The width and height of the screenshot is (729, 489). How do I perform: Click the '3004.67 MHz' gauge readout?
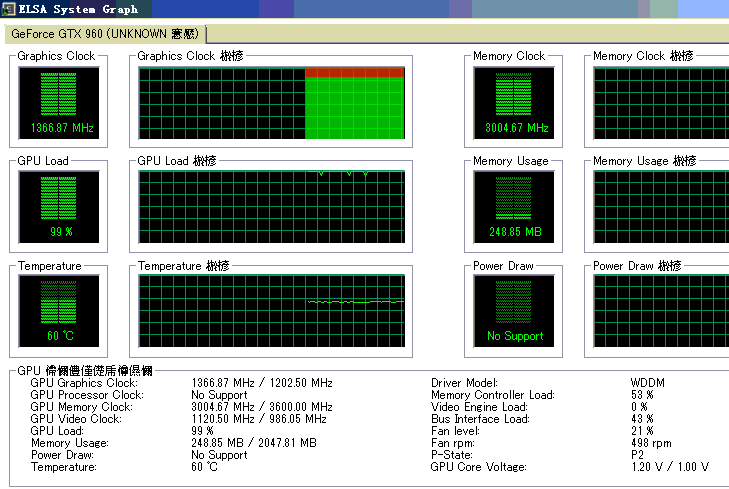[x=517, y=128]
